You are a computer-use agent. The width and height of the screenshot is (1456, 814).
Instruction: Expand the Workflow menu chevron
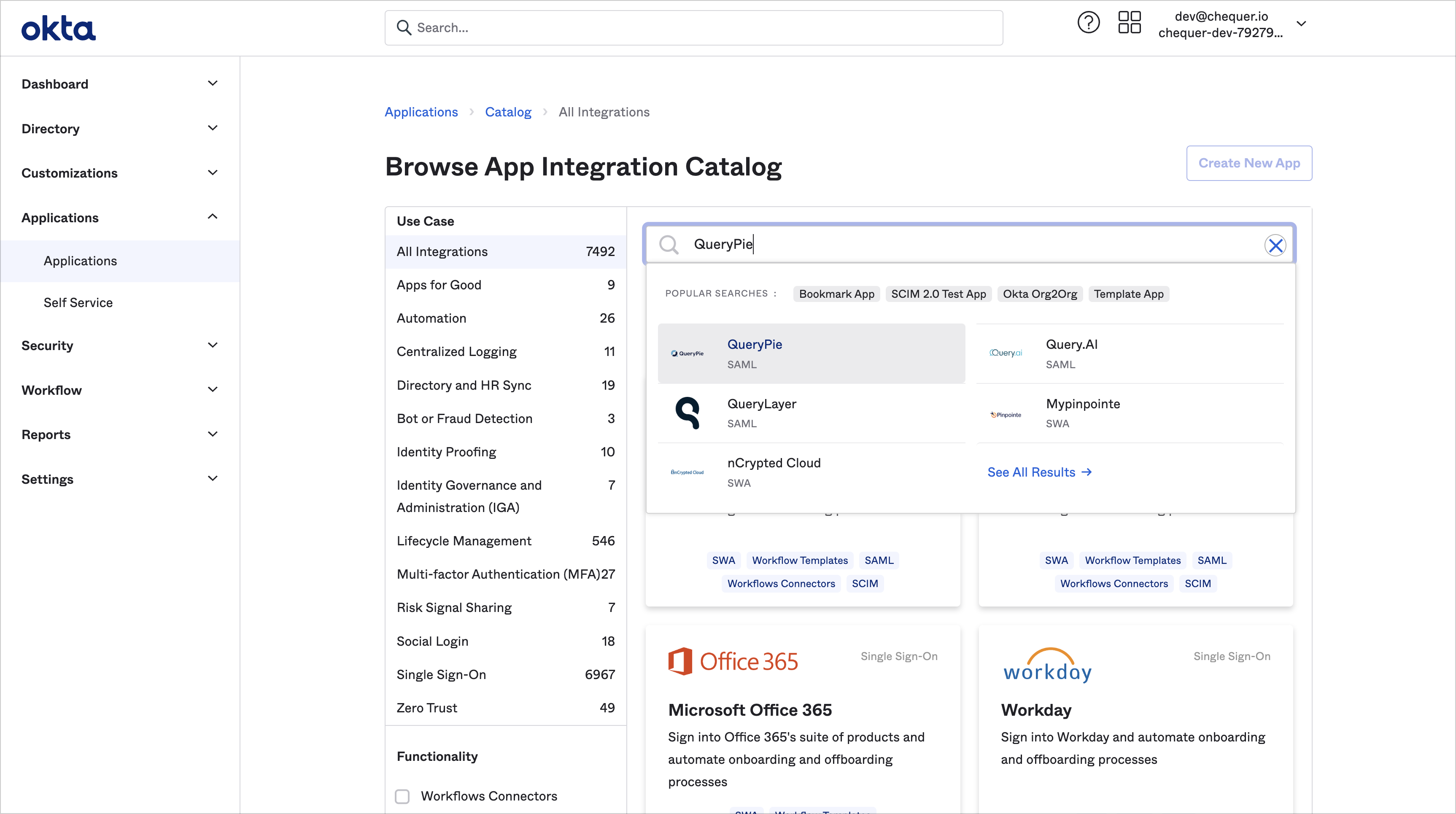click(213, 390)
